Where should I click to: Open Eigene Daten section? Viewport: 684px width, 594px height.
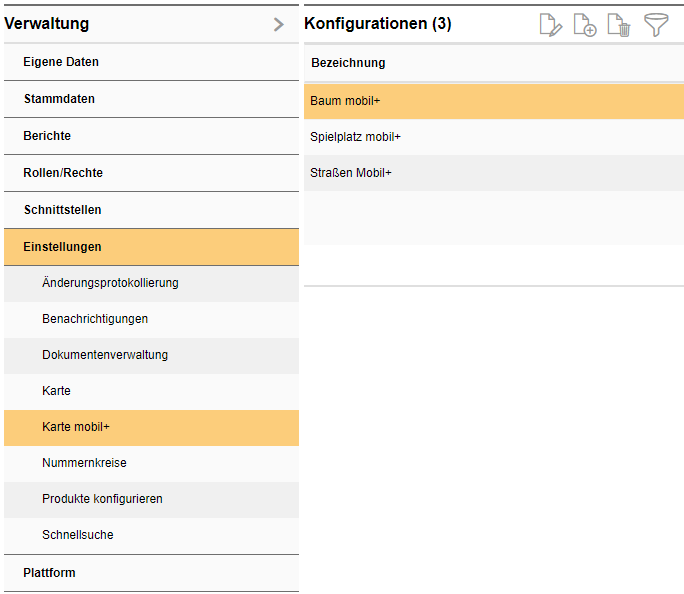click(x=61, y=62)
